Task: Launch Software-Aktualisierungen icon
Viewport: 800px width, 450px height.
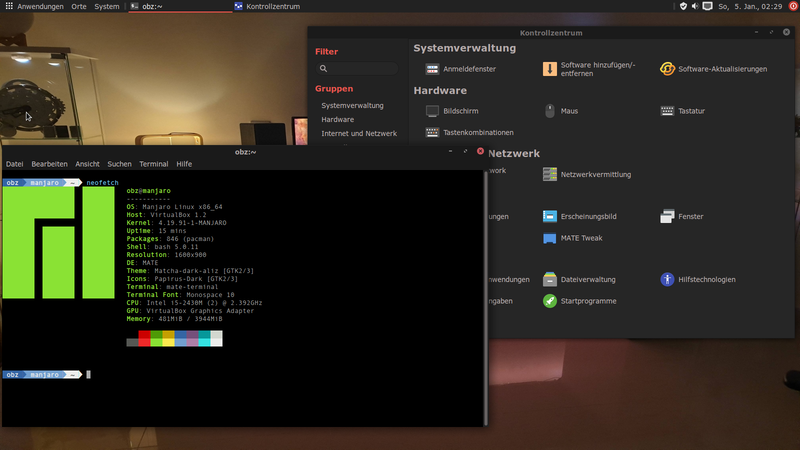Action: pos(667,69)
